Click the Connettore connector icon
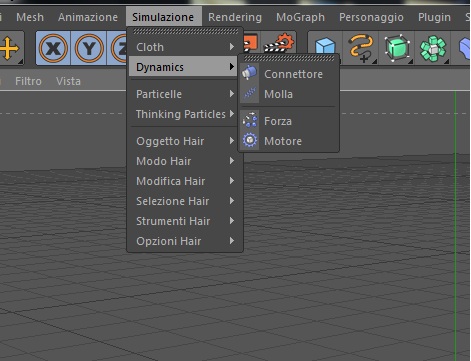Image resolution: width=471 pixels, height=361 pixels. point(250,73)
